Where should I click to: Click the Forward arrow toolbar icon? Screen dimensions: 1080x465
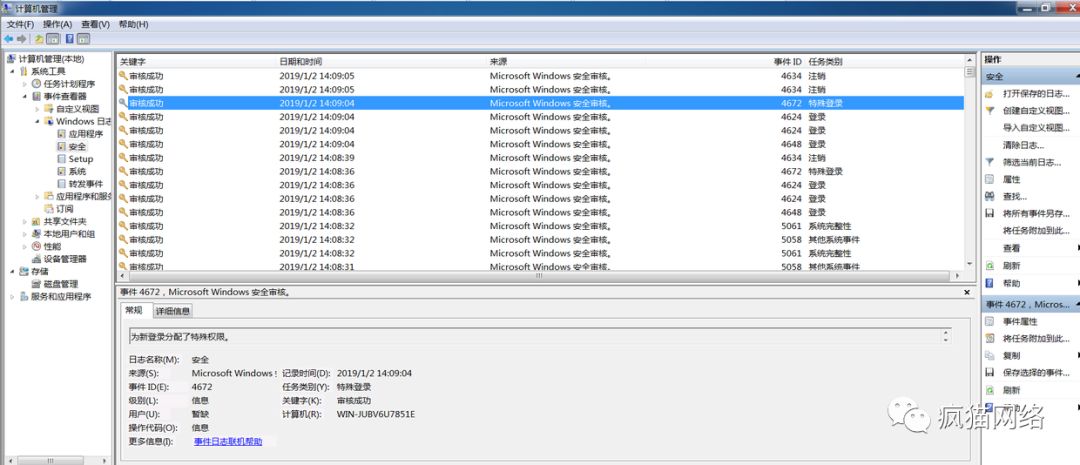(x=21, y=39)
